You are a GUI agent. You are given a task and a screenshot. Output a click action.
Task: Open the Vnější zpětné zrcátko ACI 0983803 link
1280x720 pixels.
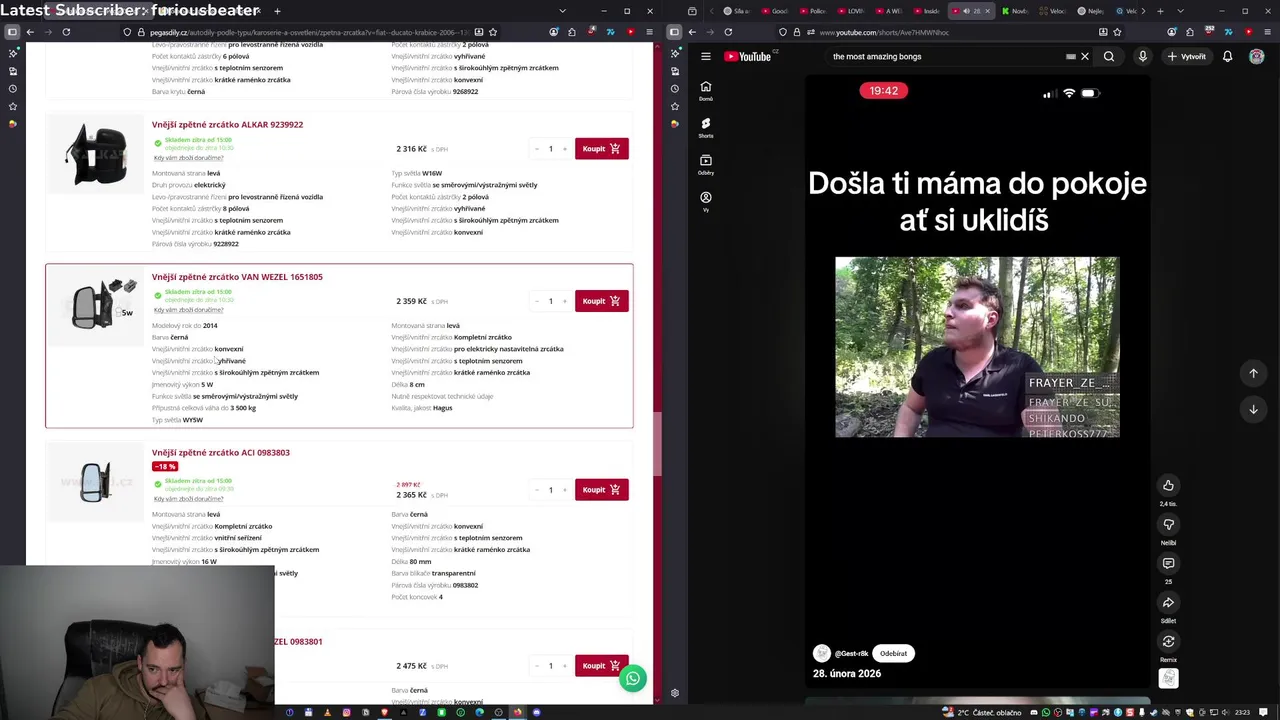pos(220,453)
